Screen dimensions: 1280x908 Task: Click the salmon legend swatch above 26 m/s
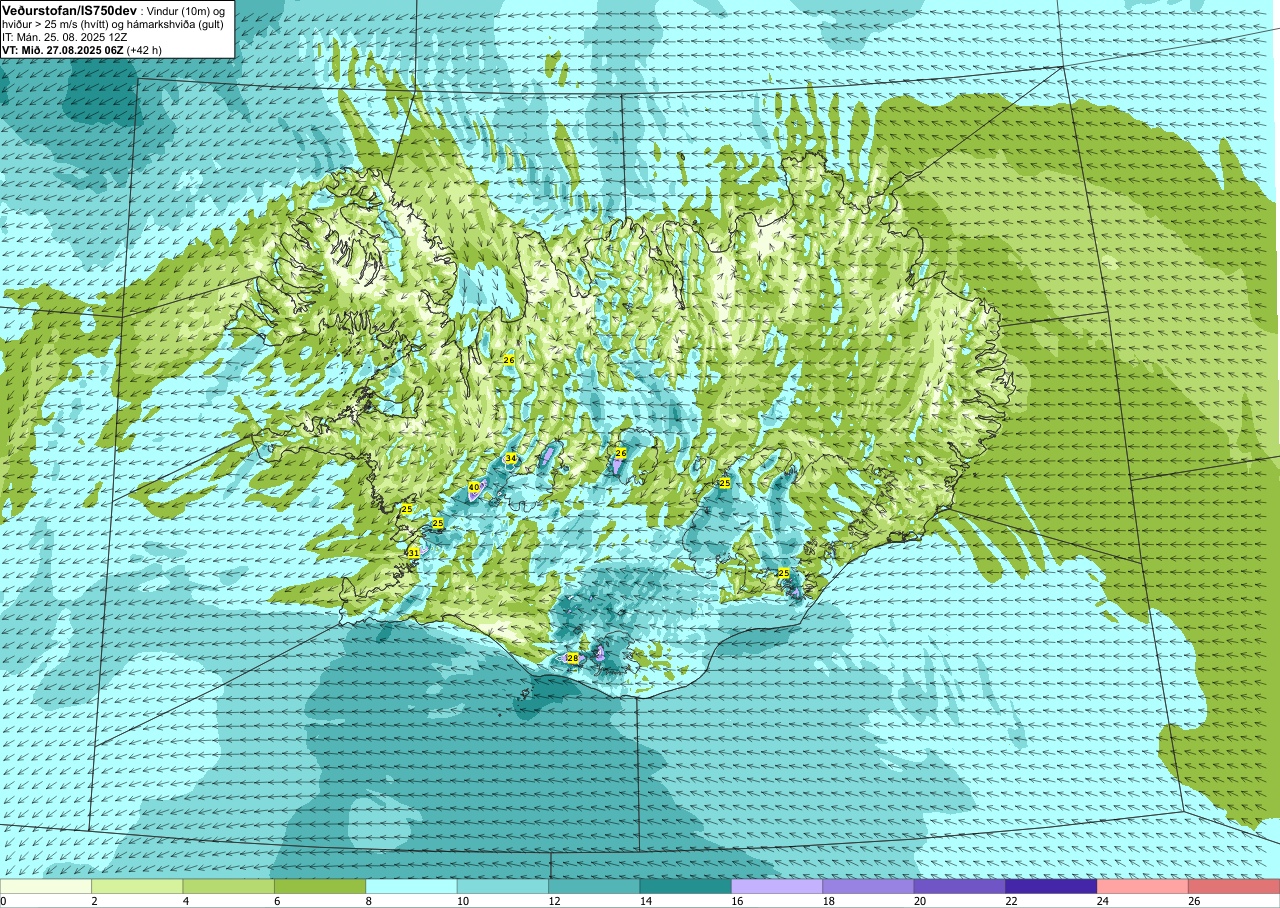pyautogui.click(x=1234, y=886)
